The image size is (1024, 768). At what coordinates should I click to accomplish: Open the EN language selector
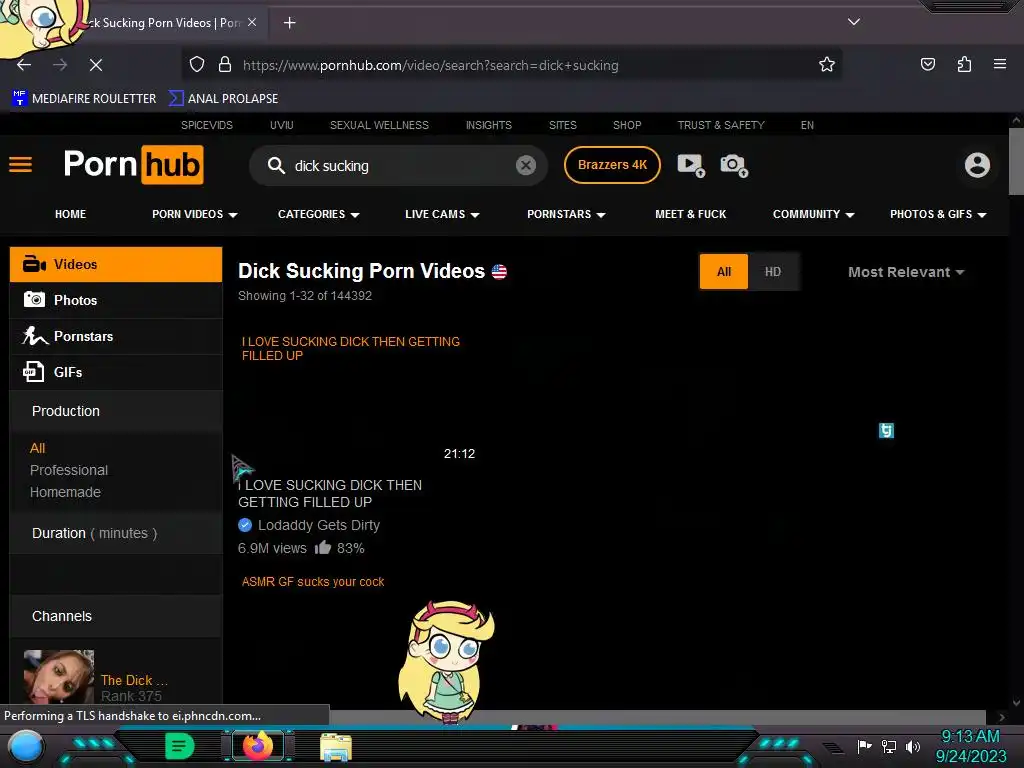point(807,125)
